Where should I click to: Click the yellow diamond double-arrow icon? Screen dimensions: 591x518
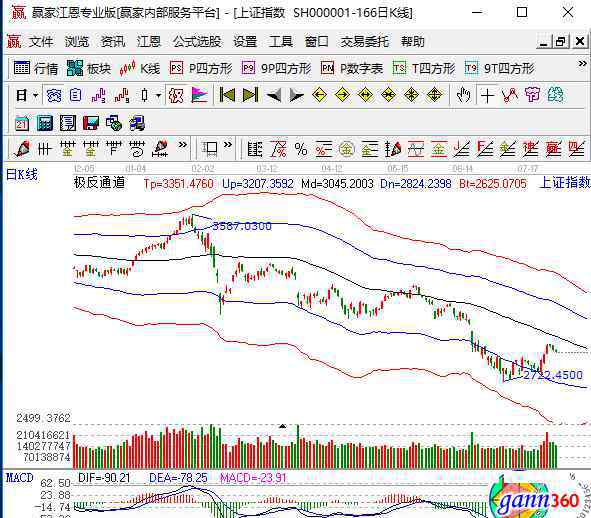pyautogui.click(x=365, y=95)
